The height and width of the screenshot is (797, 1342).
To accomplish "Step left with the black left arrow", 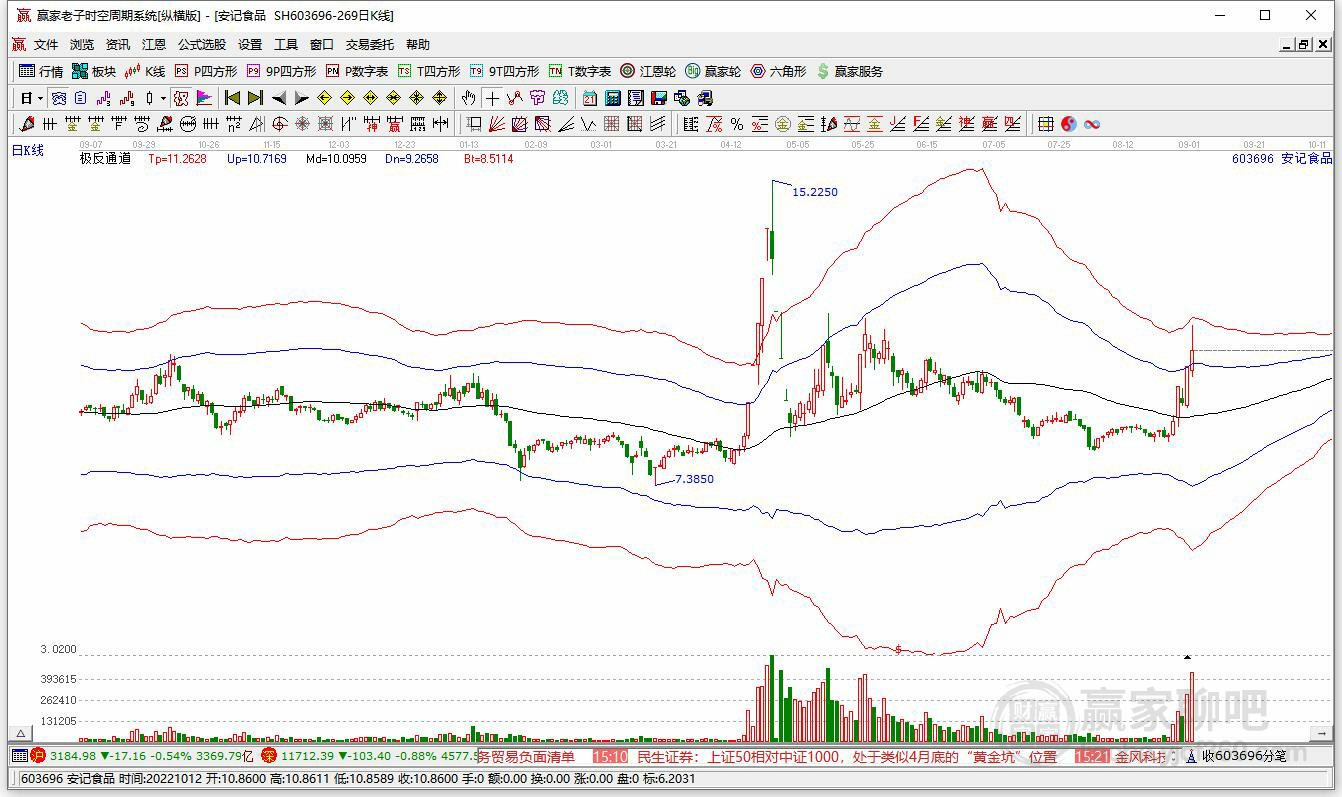I will pyautogui.click(x=279, y=98).
